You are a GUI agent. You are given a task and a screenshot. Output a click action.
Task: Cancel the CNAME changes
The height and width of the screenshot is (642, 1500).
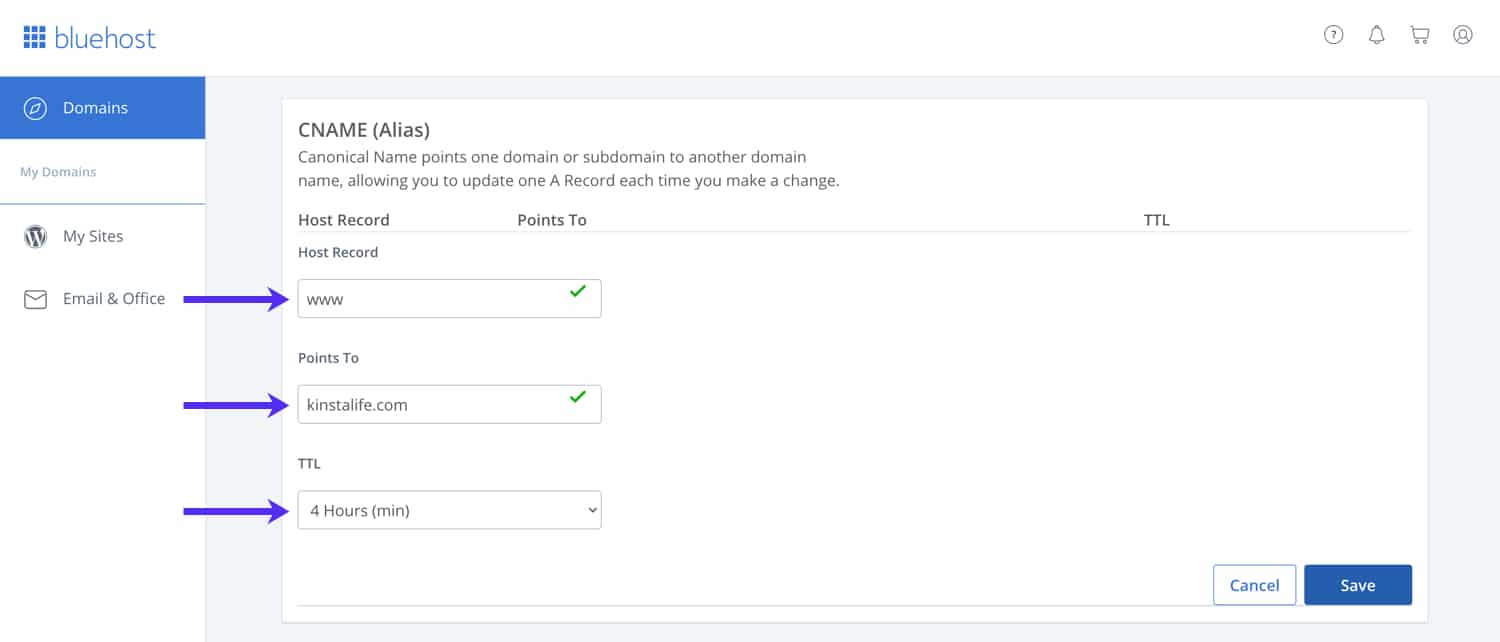(x=1255, y=584)
